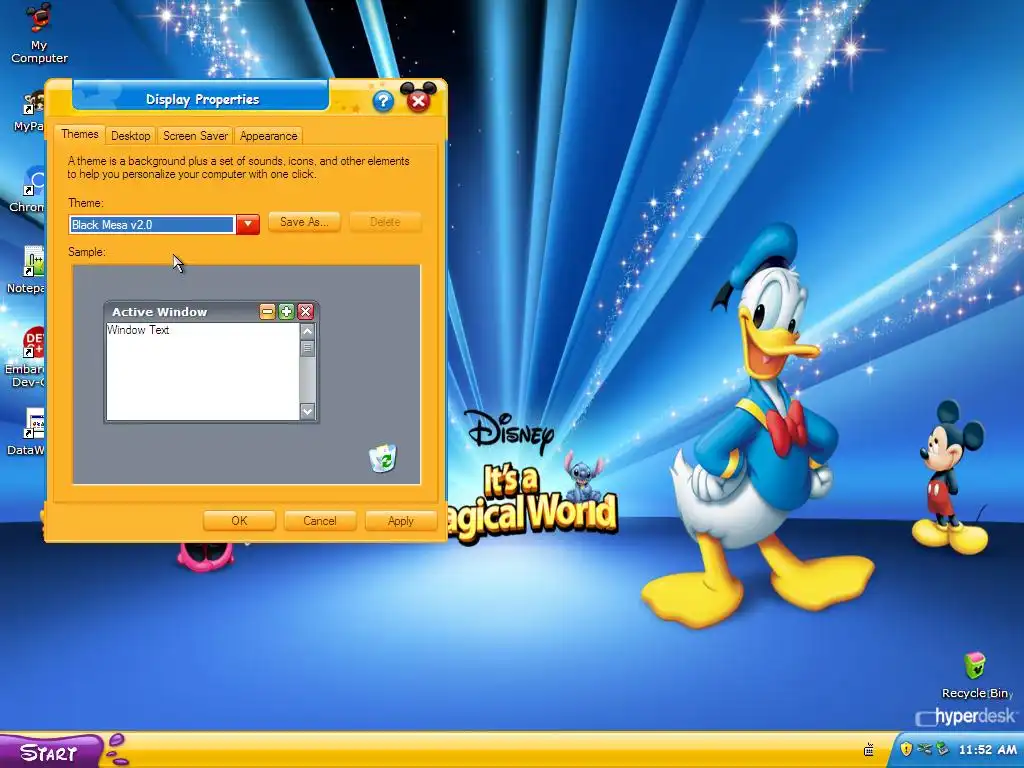Viewport: 1024px width, 768px height.
Task: Click the hyperdesk logo widget
Action: point(965,717)
